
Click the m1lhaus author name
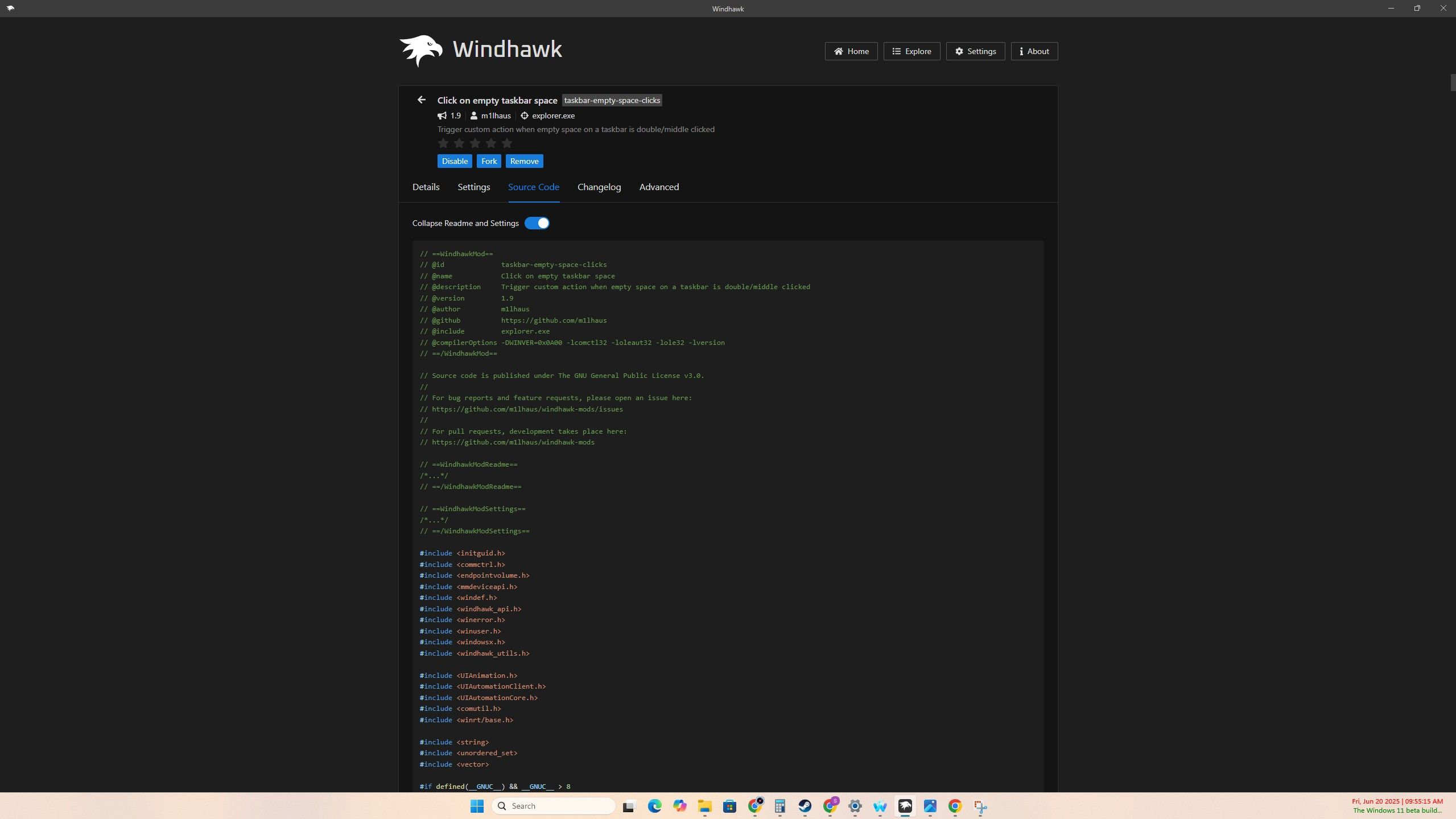tap(496, 116)
